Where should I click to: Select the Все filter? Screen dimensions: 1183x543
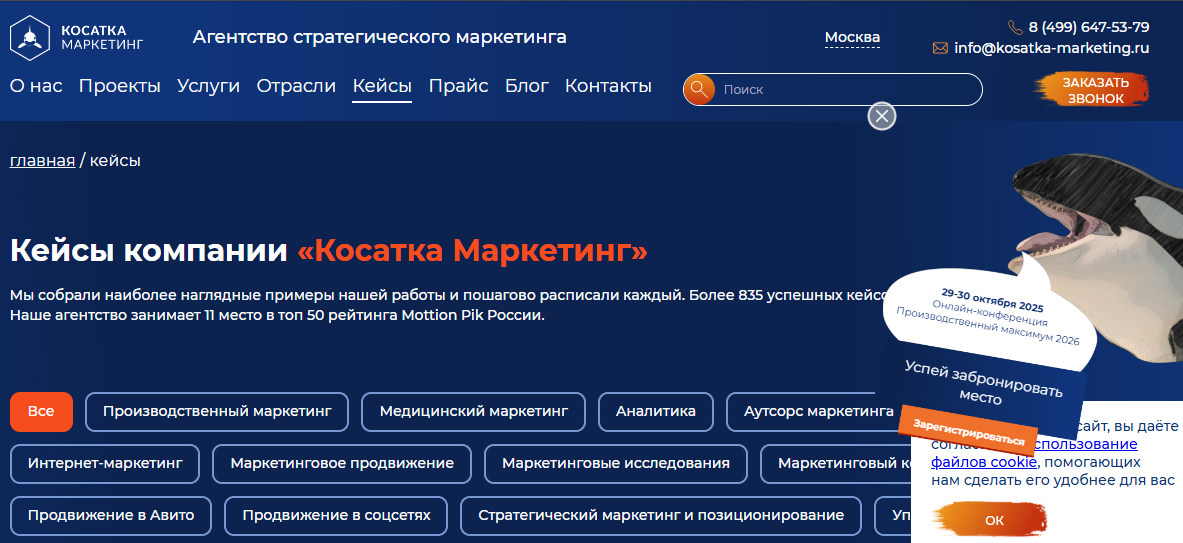[41, 412]
